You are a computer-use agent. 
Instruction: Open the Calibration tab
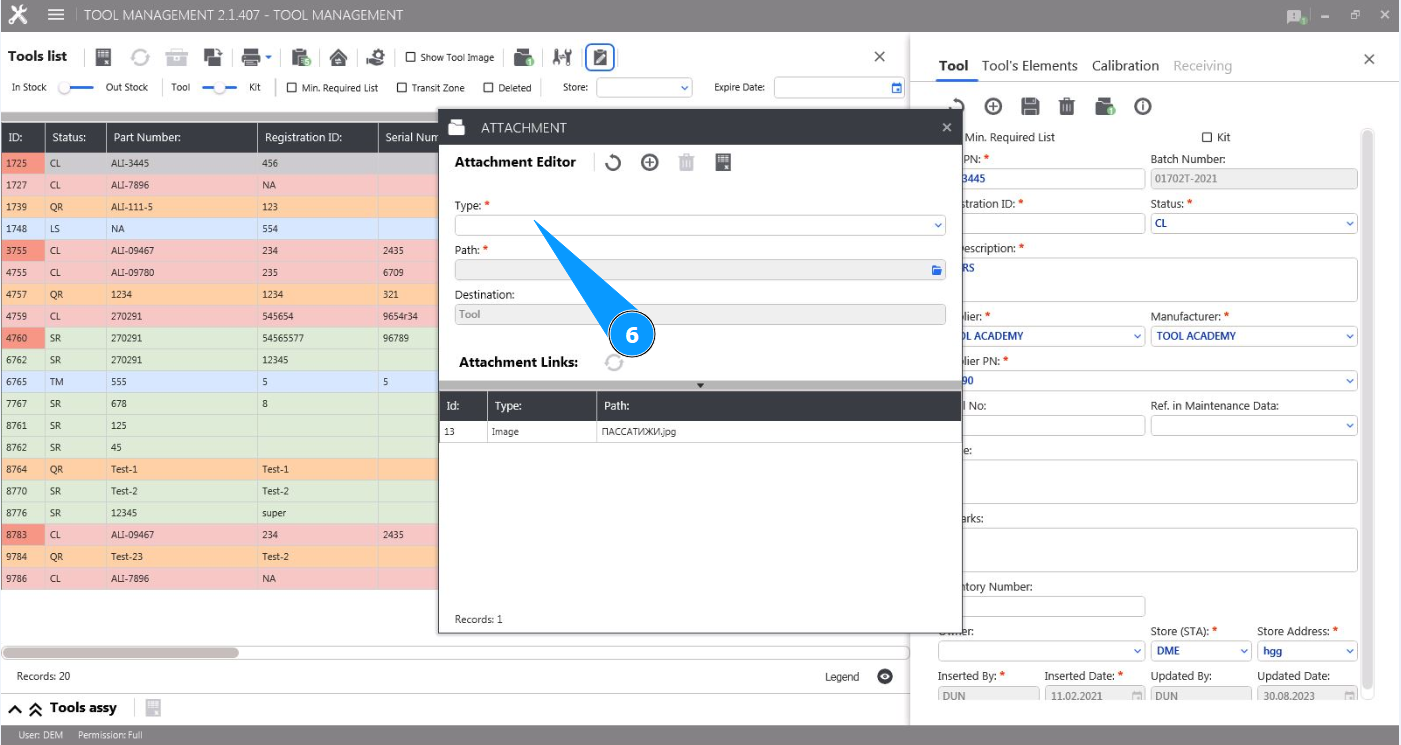pyautogui.click(x=1125, y=66)
